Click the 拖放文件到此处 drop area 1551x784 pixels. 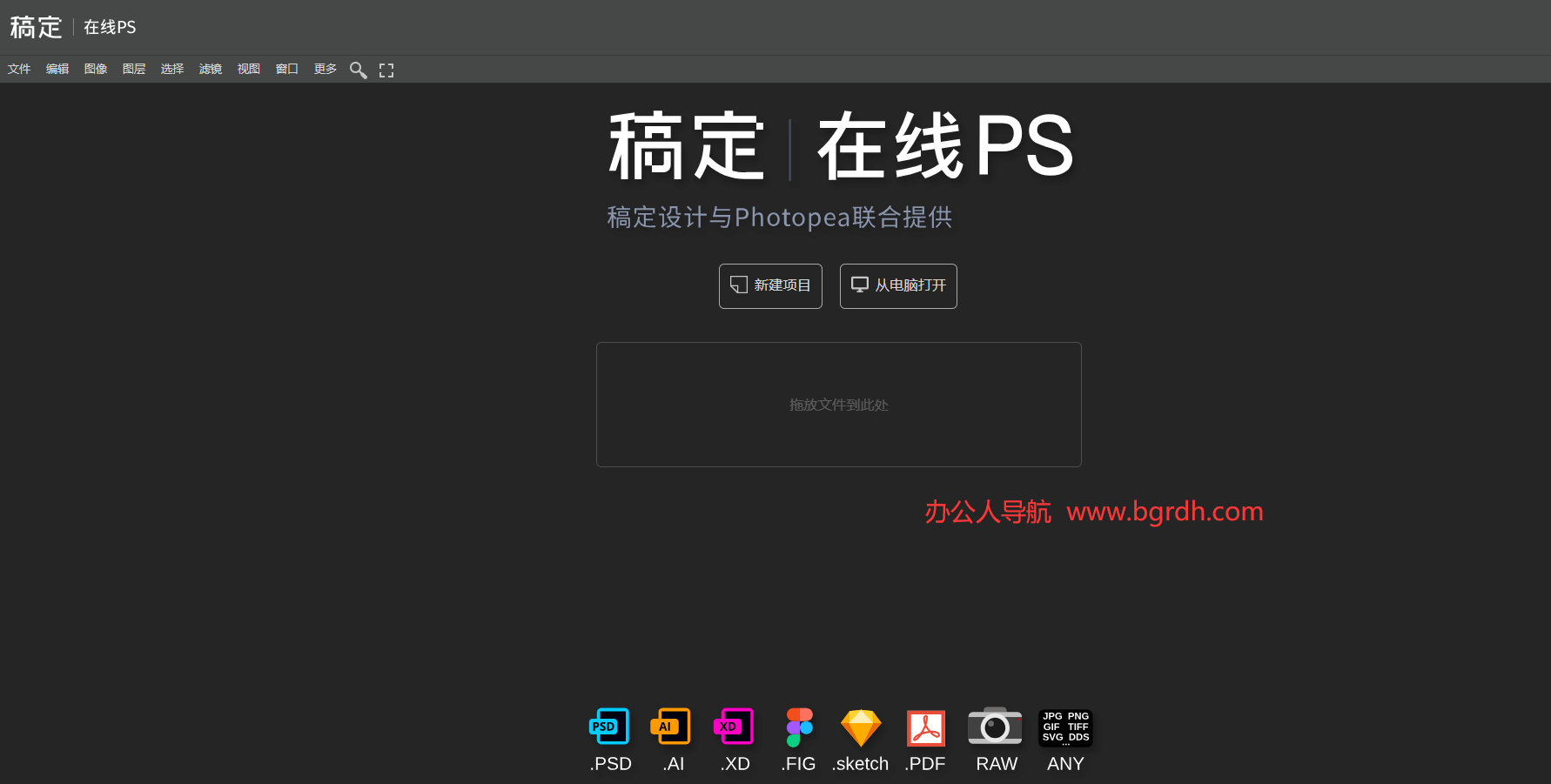pyautogui.click(x=839, y=405)
